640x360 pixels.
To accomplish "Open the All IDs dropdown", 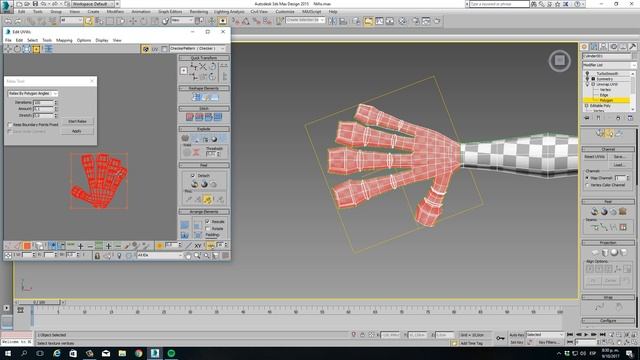I will [160, 255].
